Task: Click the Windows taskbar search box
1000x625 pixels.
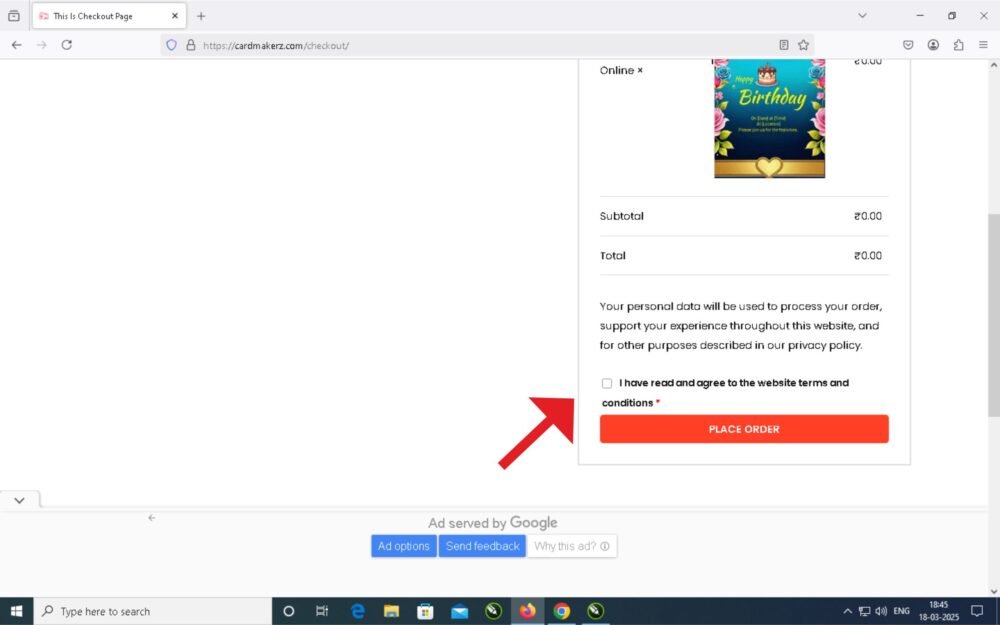Action: tap(153, 611)
